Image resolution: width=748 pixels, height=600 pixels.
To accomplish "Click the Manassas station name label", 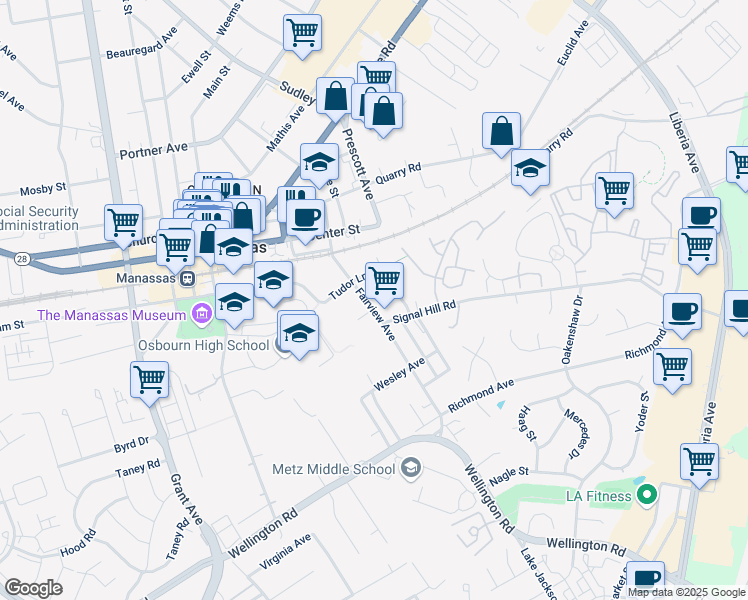I will [x=146, y=278].
